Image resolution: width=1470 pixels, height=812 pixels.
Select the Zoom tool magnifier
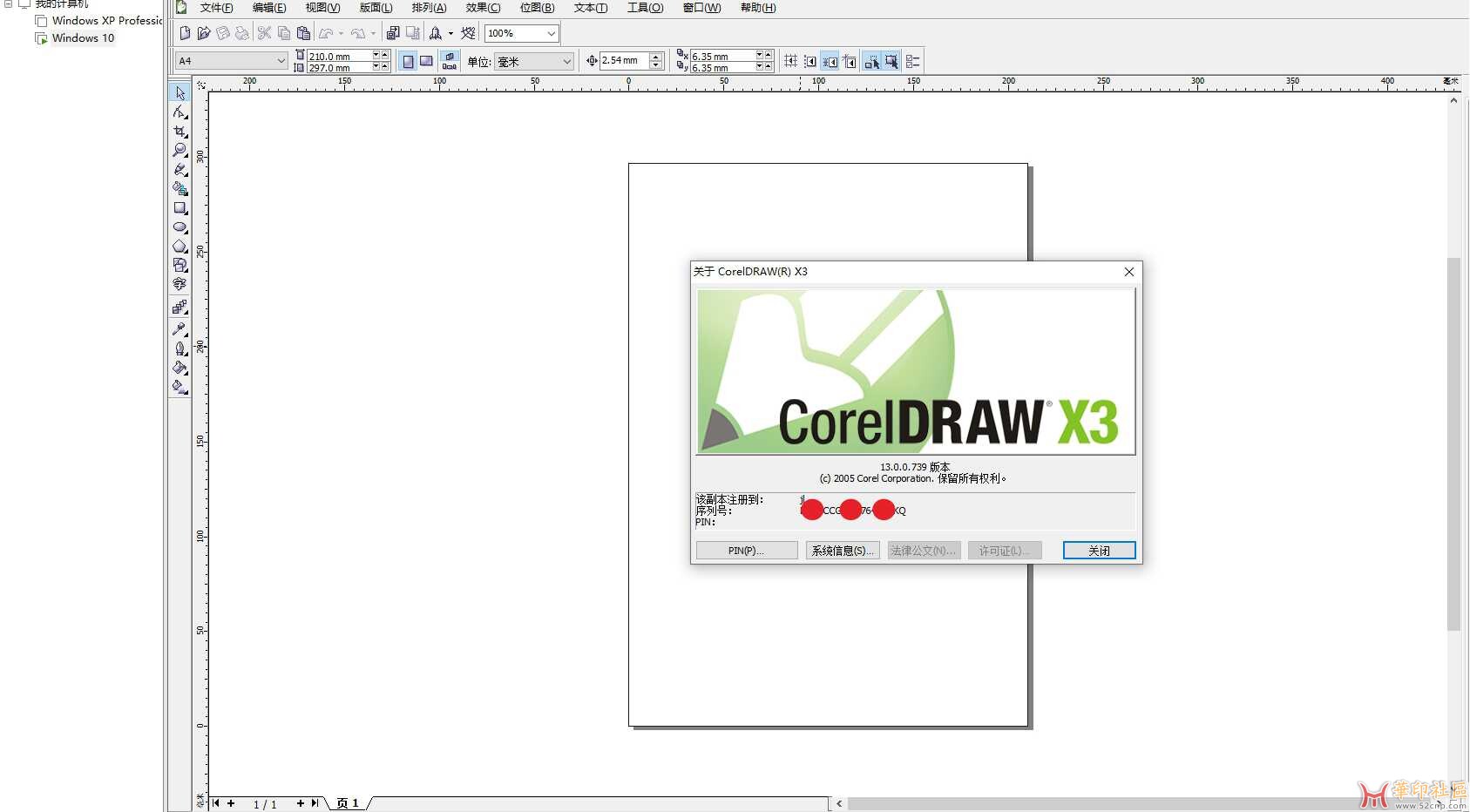(x=180, y=150)
